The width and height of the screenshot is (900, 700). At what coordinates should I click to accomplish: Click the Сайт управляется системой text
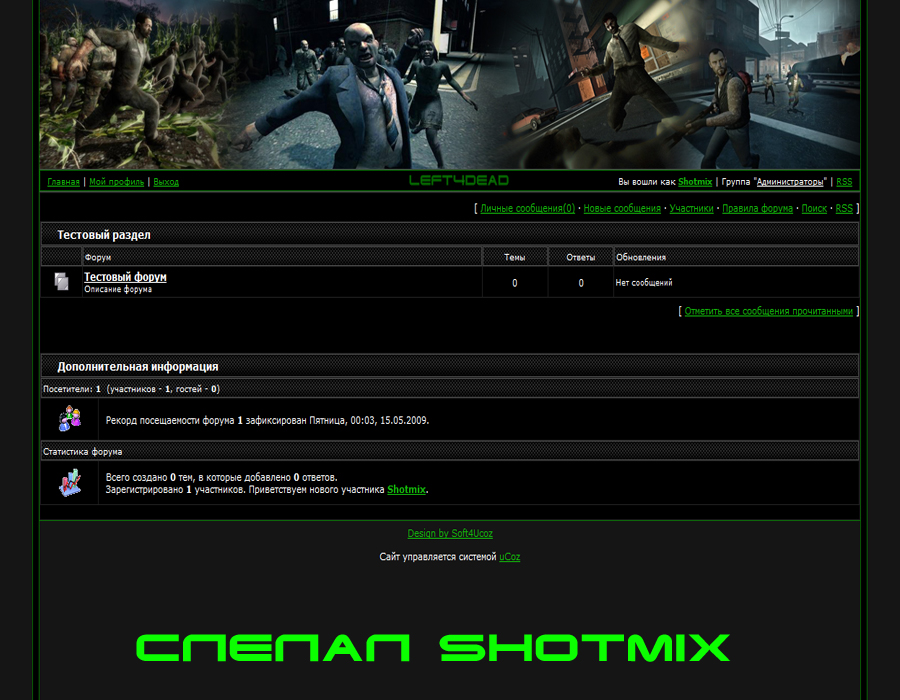[438, 557]
